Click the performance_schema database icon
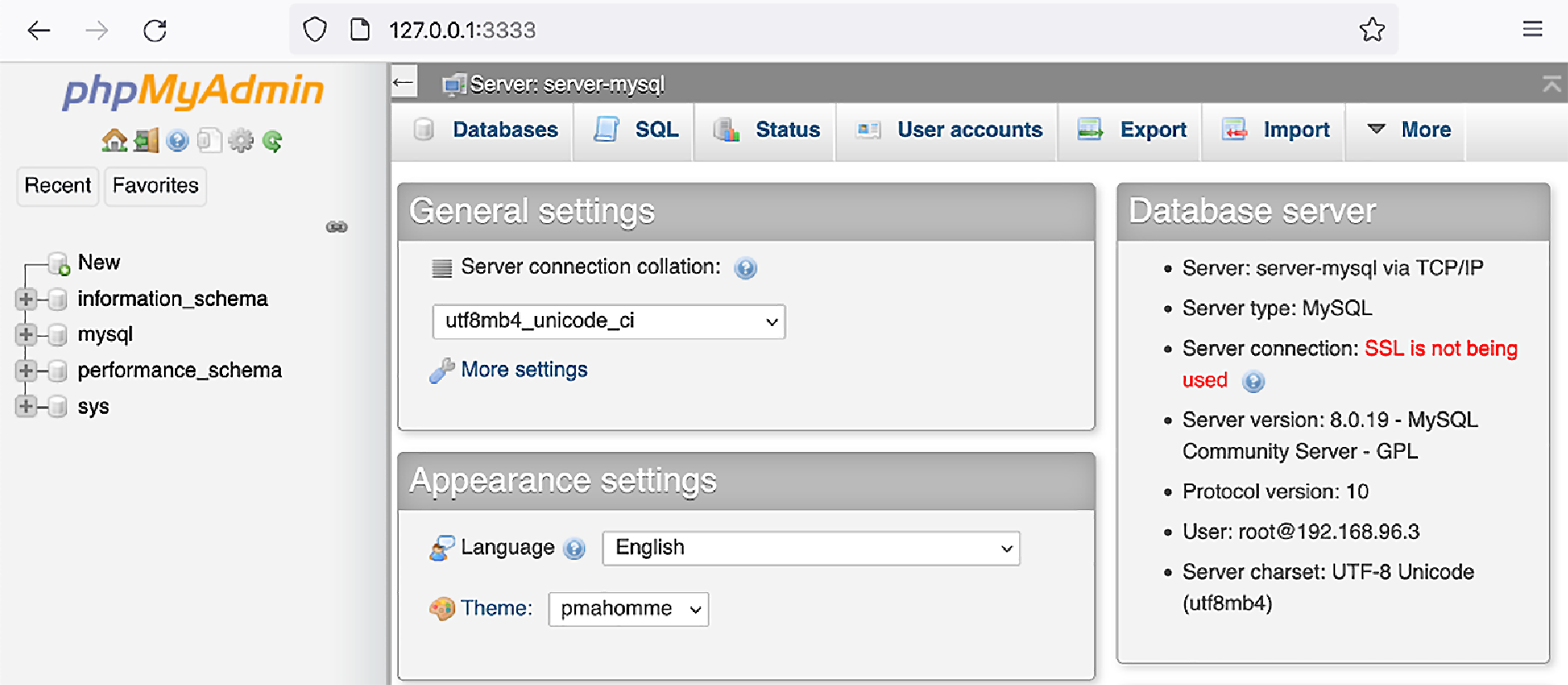 pos(57,371)
